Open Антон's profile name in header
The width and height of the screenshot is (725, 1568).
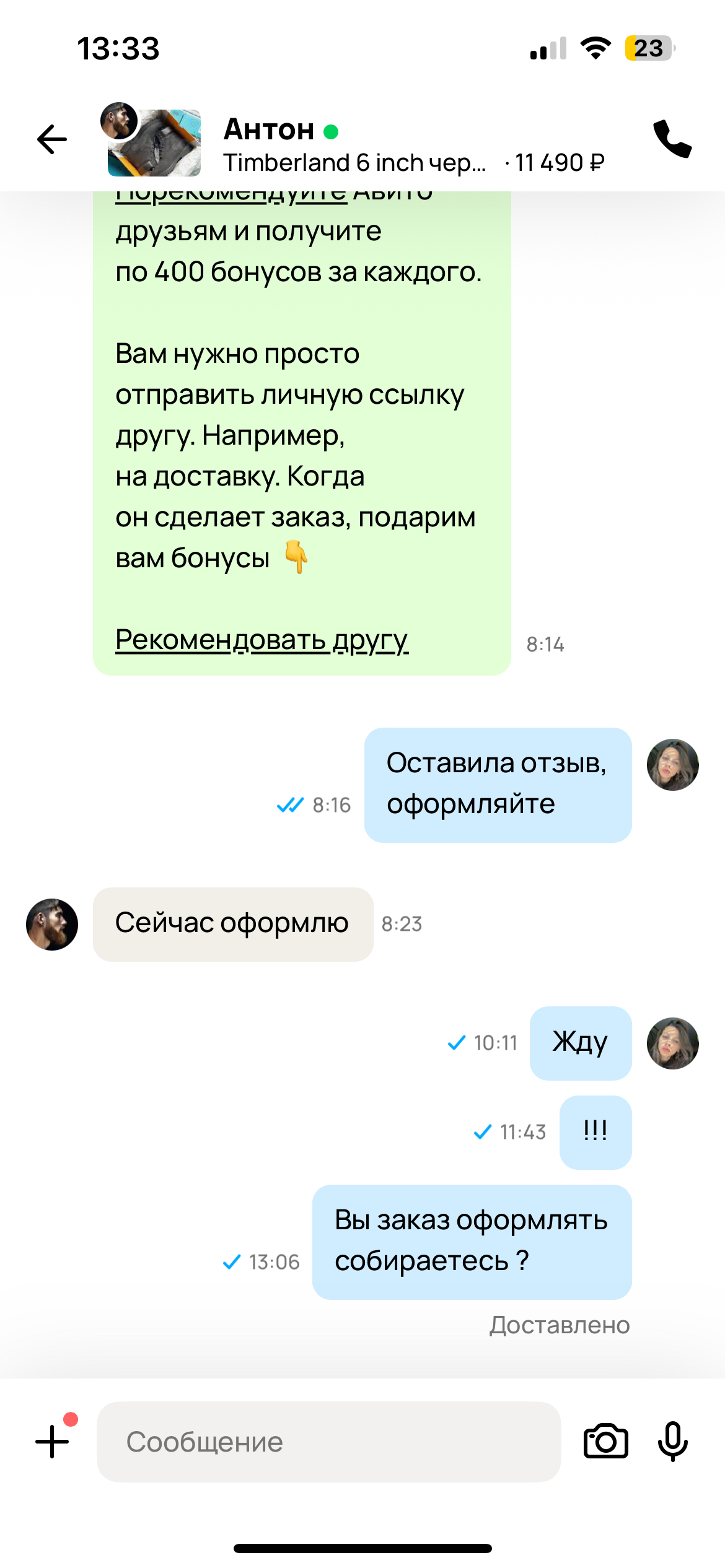coord(269,129)
